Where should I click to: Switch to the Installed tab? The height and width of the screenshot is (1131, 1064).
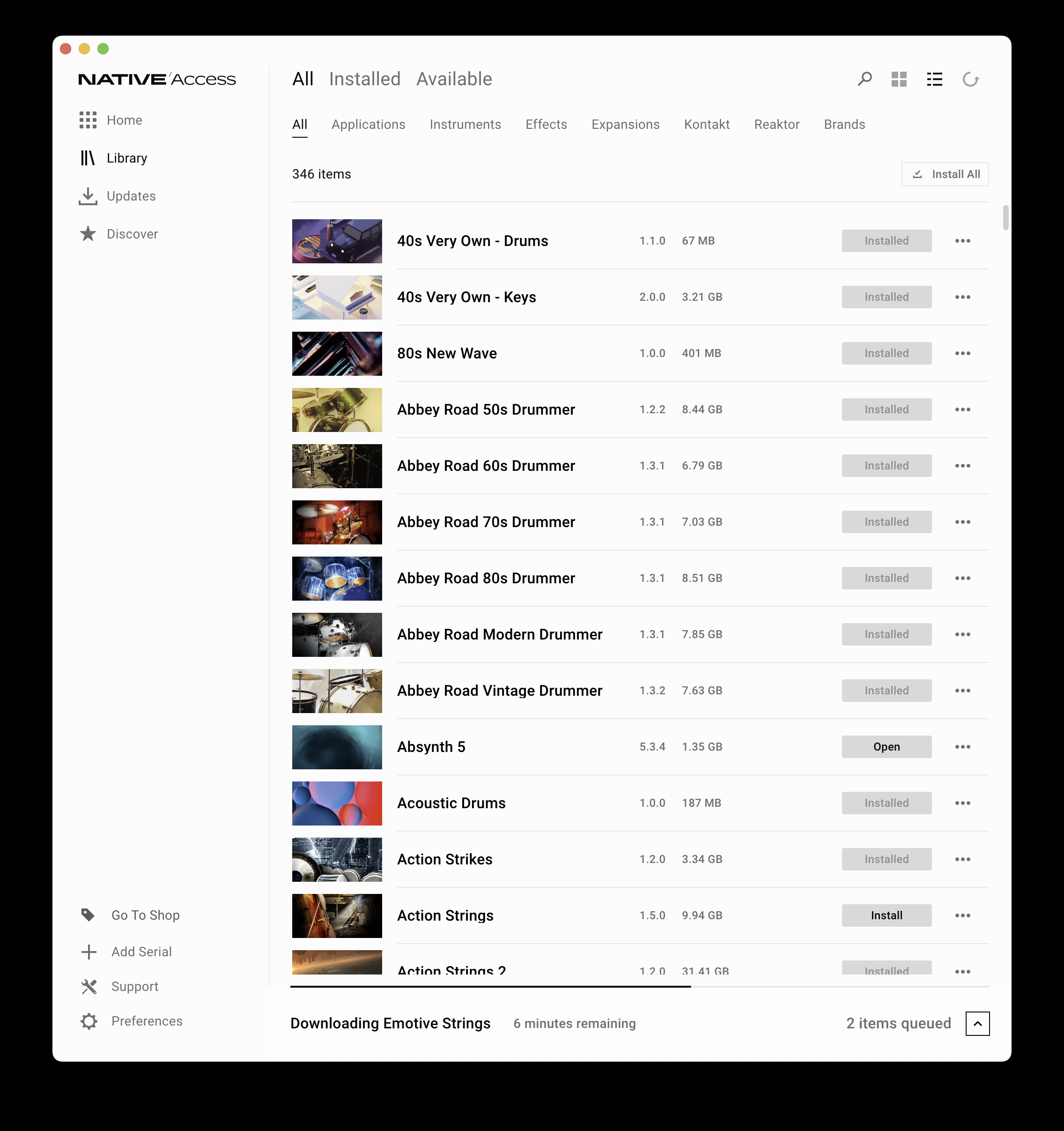point(364,79)
